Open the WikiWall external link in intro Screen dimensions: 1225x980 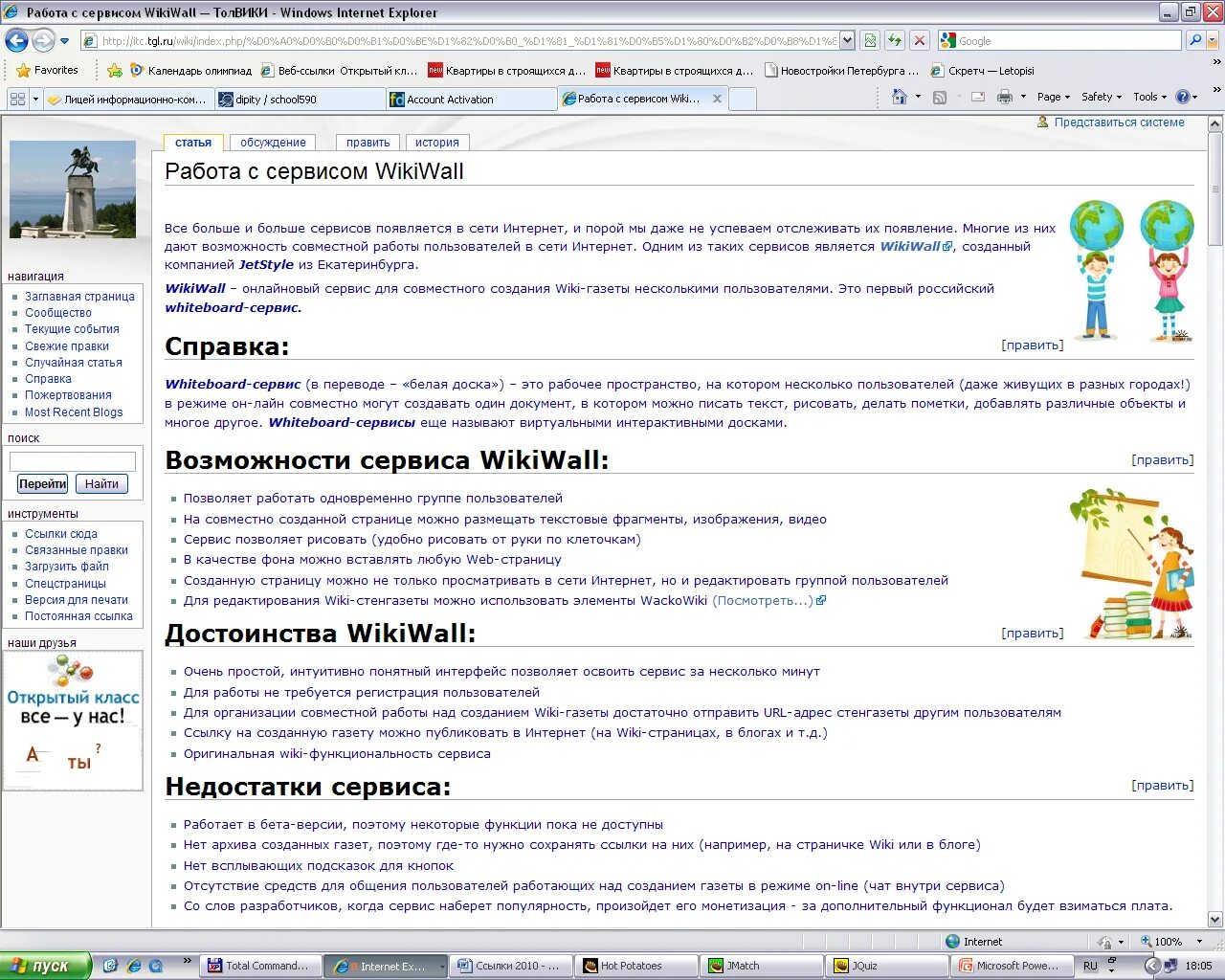click(x=916, y=246)
